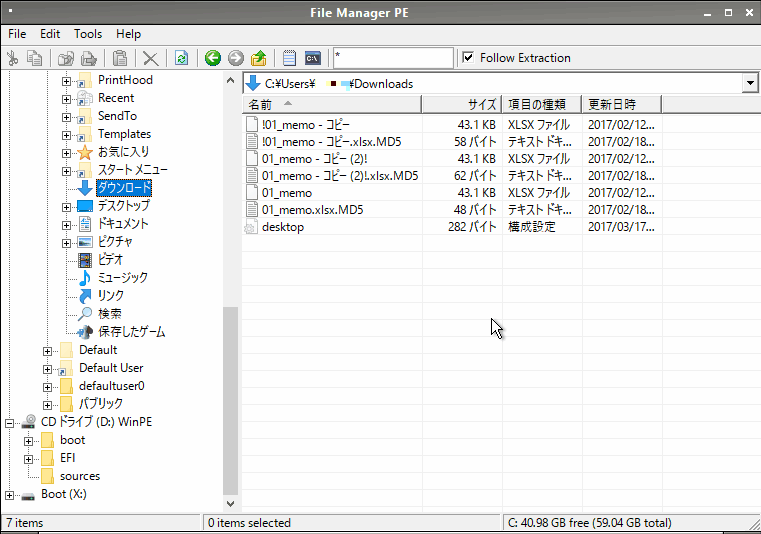Image resolution: width=761 pixels, height=534 pixels.
Task: Sort by 名前 column header
Action: click(x=332, y=104)
